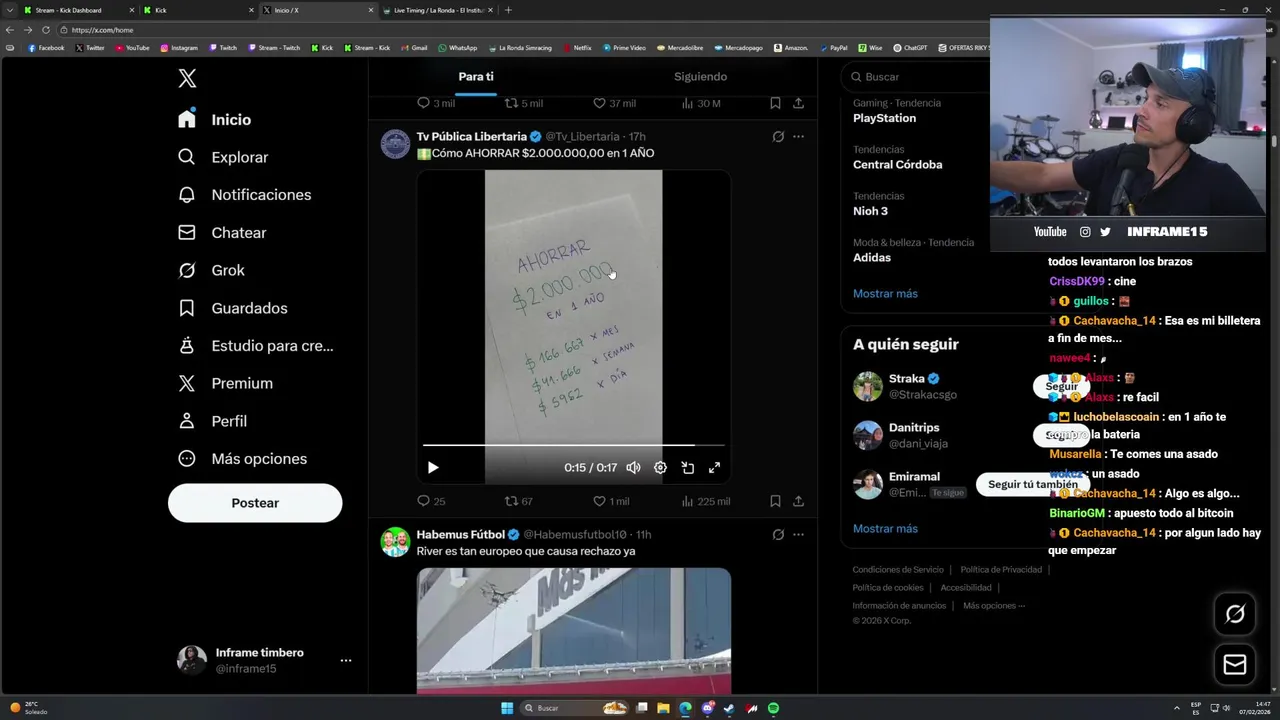Open Condiciones de Servicio link

898,570
